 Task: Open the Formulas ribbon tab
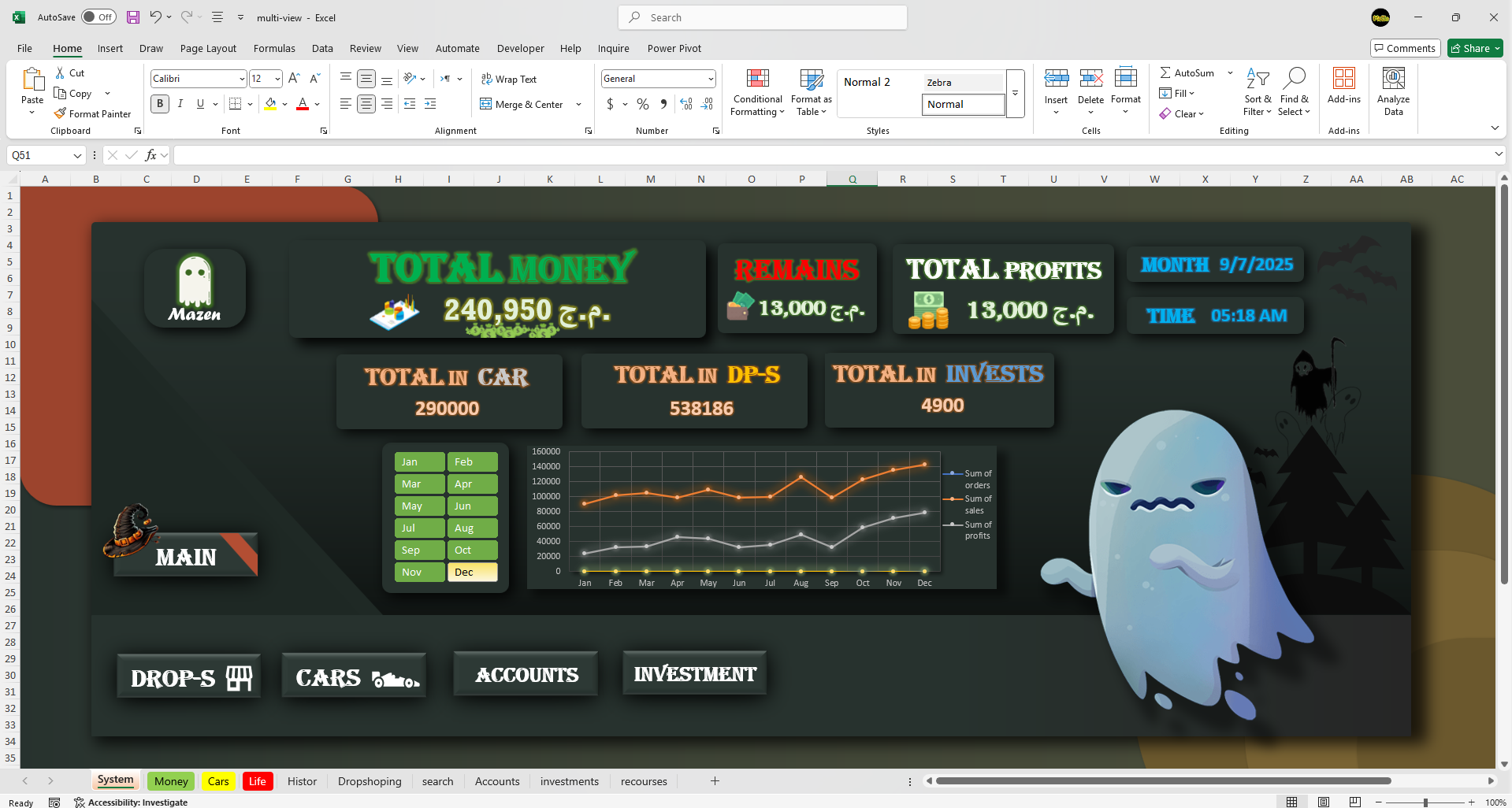274,48
